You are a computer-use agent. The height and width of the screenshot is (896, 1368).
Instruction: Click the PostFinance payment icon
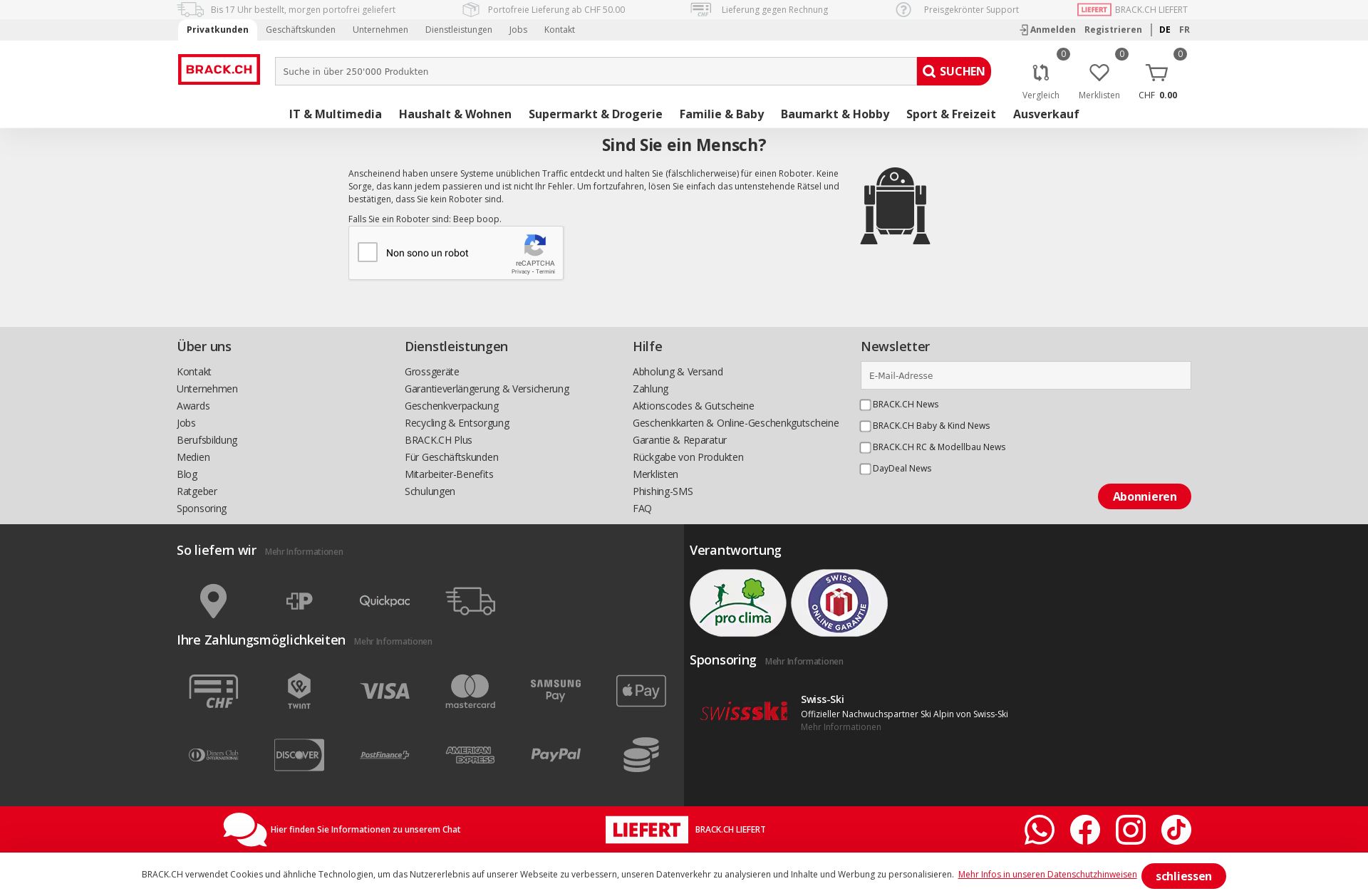[x=385, y=755]
